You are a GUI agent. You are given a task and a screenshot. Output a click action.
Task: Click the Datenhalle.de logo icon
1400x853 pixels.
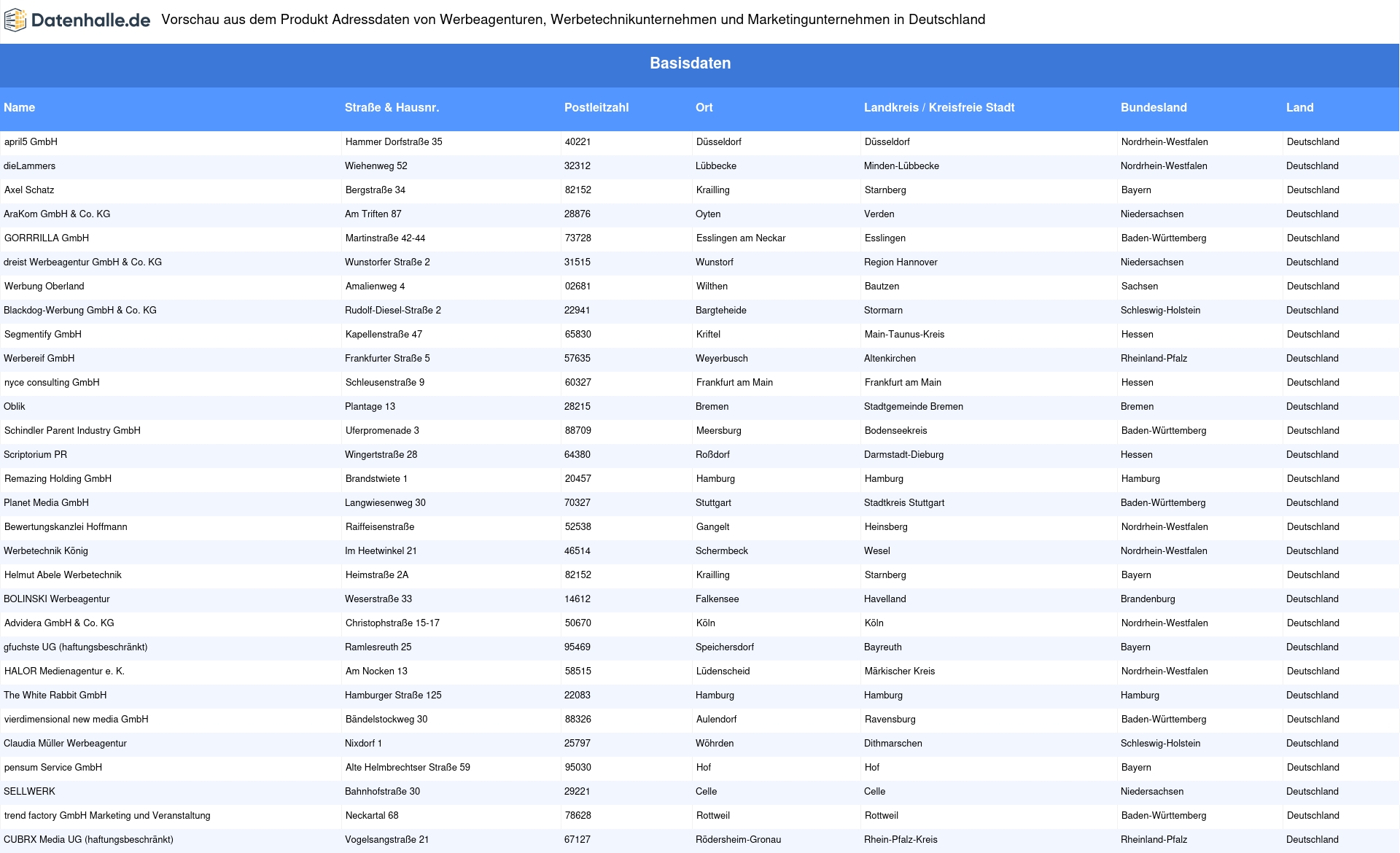pos(15,20)
